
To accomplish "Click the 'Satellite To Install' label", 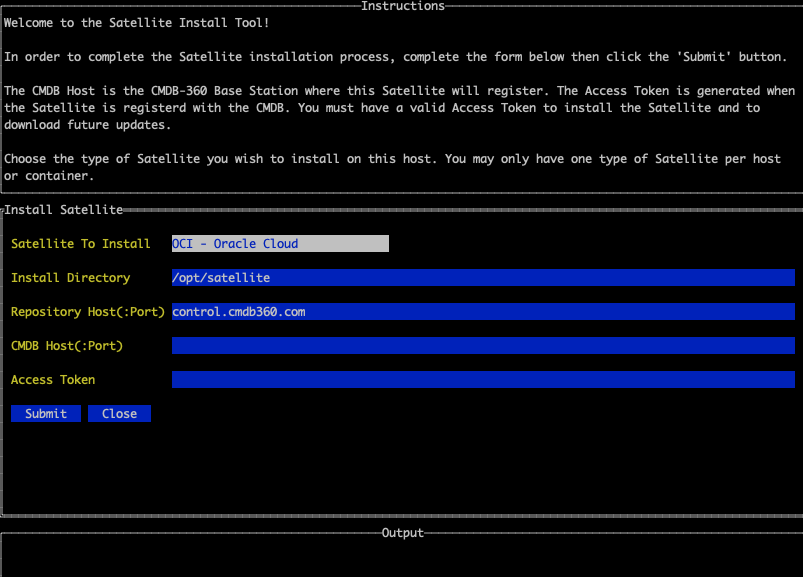I will (x=80, y=244).
